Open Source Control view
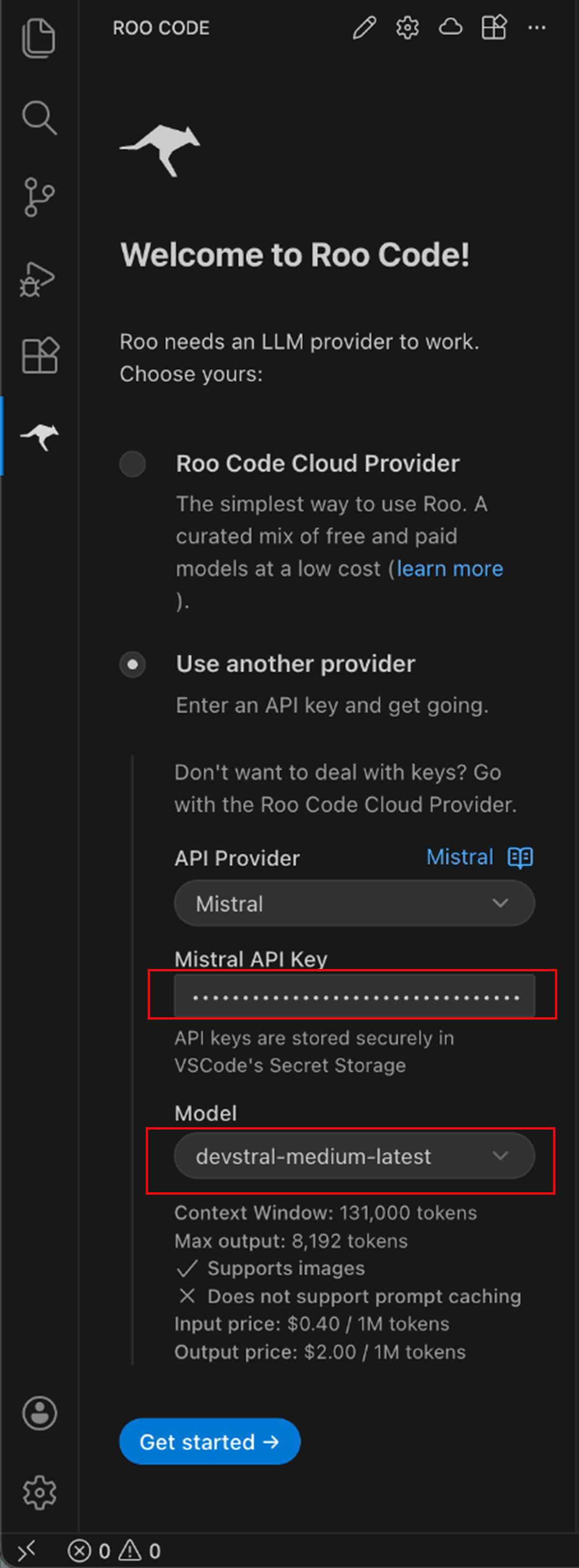The width and height of the screenshot is (579, 1568). (x=39, y=197)
